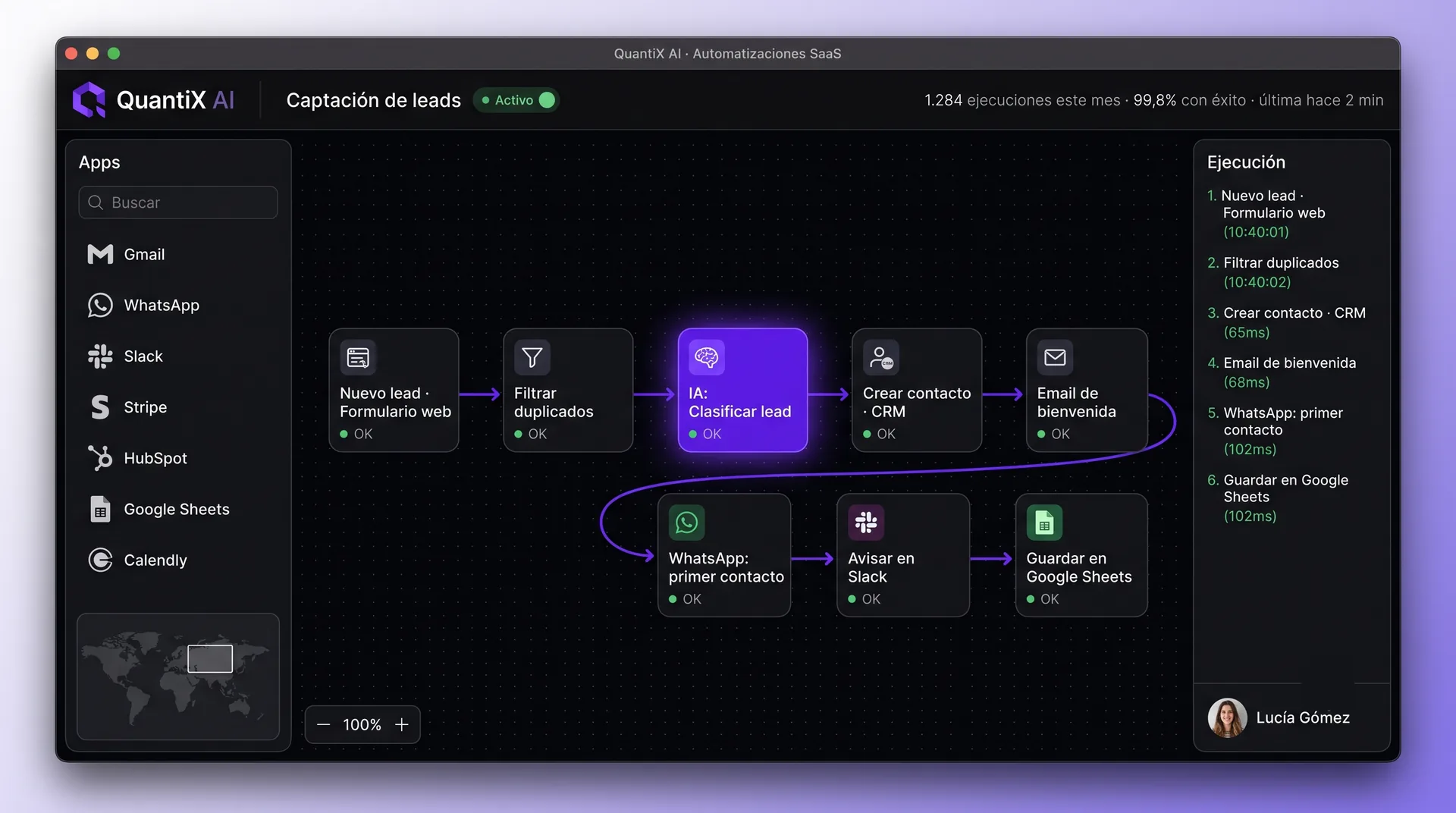Viewport: 1456px width, 813px height.
Task: Zoom in with the plus button
Action: coord(402,725)
